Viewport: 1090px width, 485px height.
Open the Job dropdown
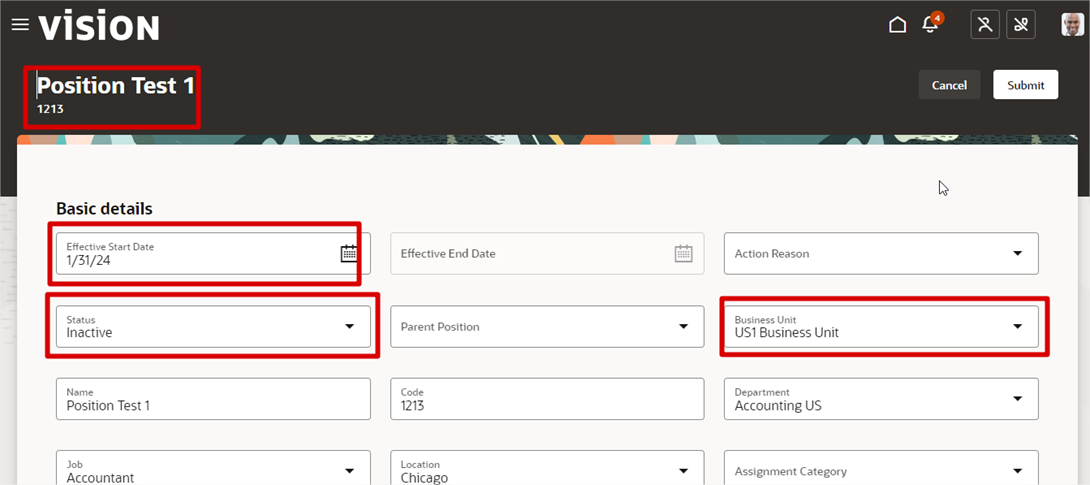tap(349, 471)
